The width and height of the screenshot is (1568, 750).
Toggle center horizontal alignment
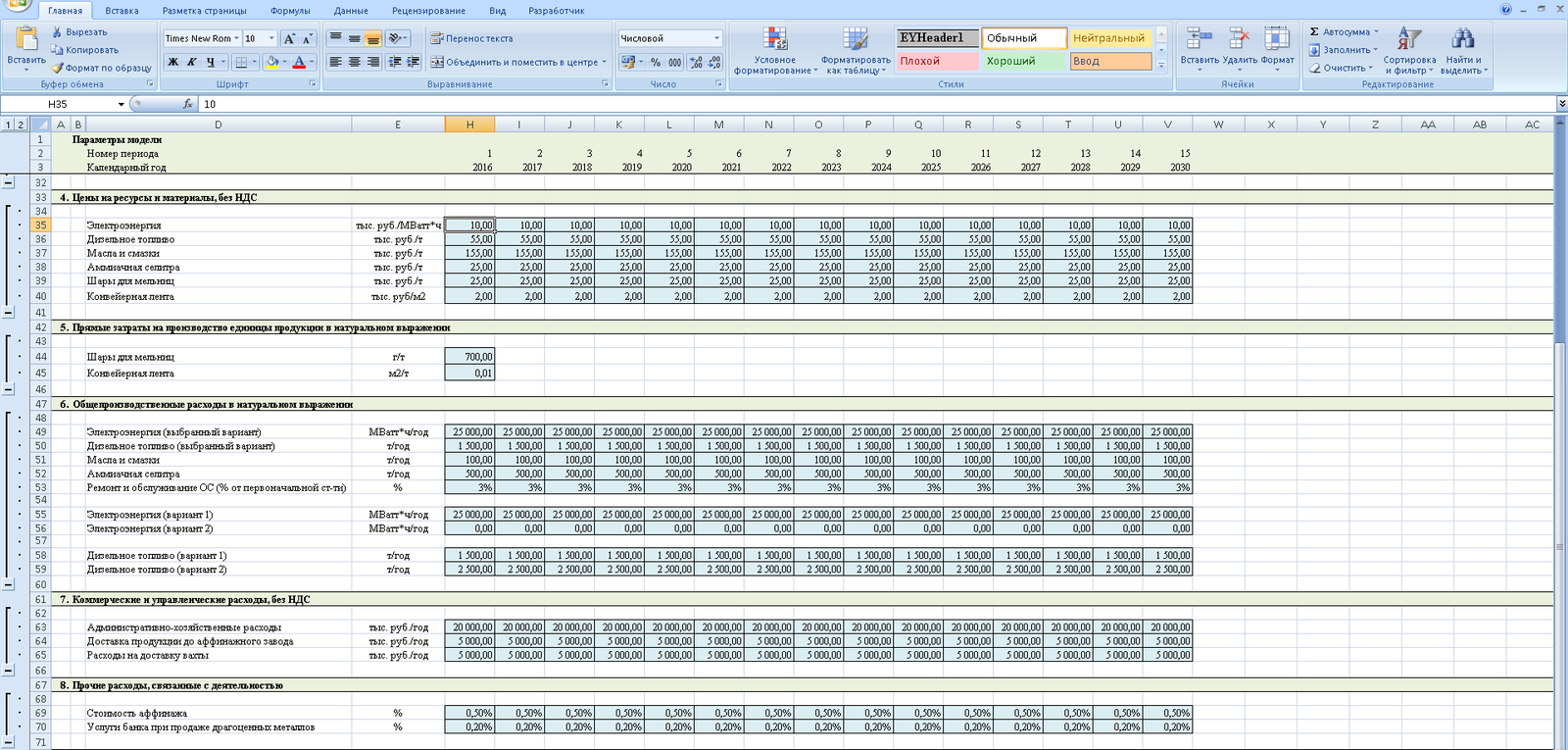pos(355,62)
